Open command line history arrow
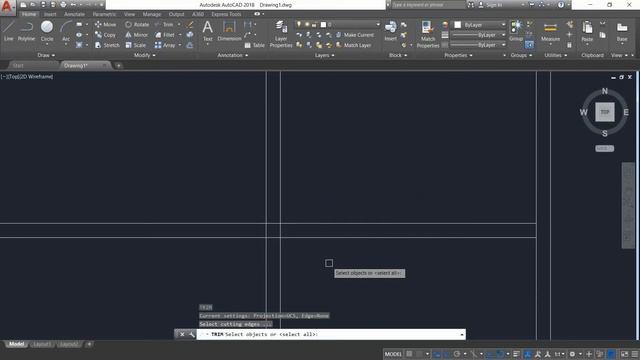Viewport: 640px width, 360px height. click(x=462, y=335)
